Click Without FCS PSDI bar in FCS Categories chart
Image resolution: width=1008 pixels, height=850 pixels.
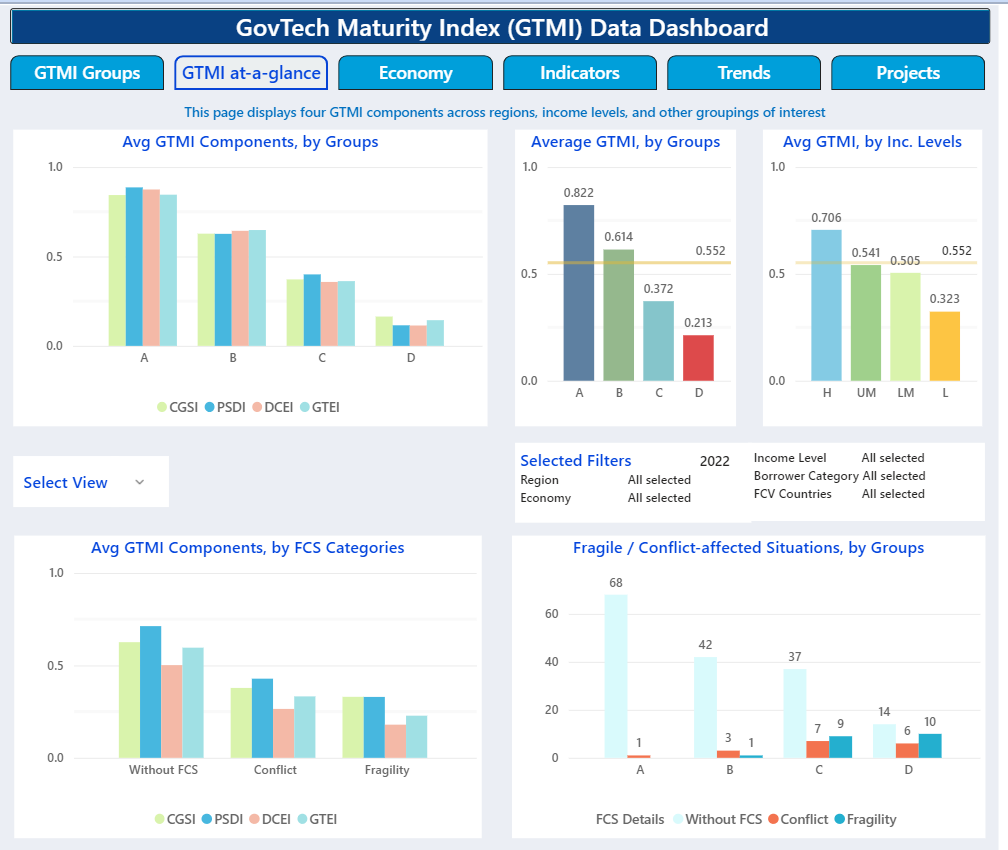[x=150, y=692]
